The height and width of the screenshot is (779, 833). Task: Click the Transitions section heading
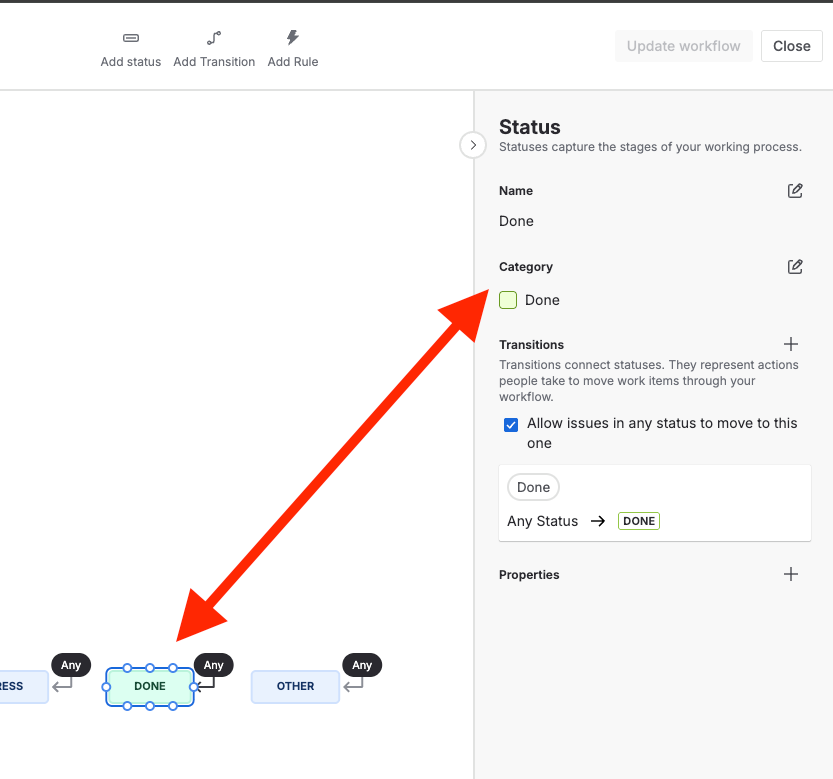click(531, 345)
